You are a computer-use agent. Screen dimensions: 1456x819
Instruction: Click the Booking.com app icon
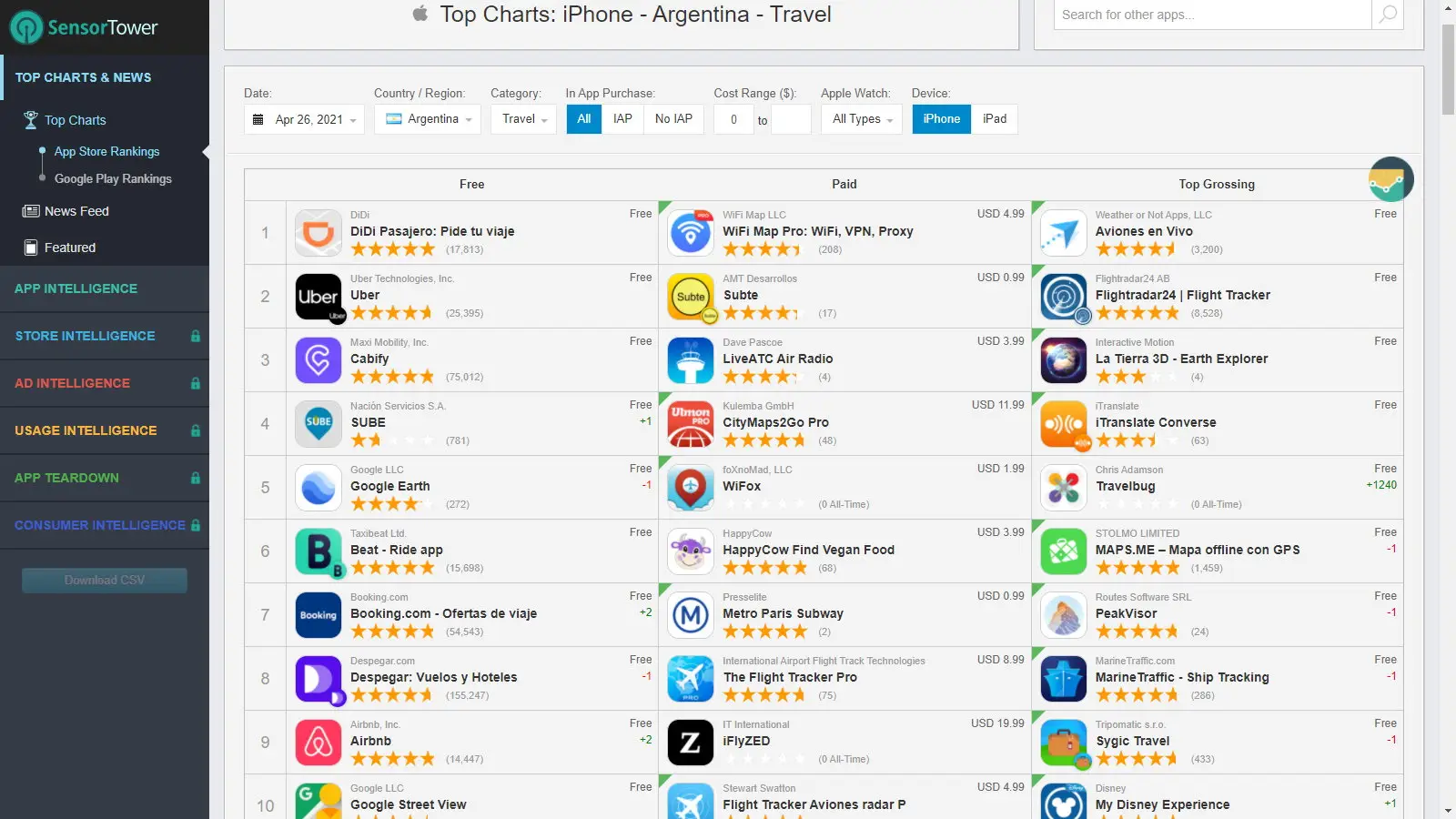click(318, 615)
